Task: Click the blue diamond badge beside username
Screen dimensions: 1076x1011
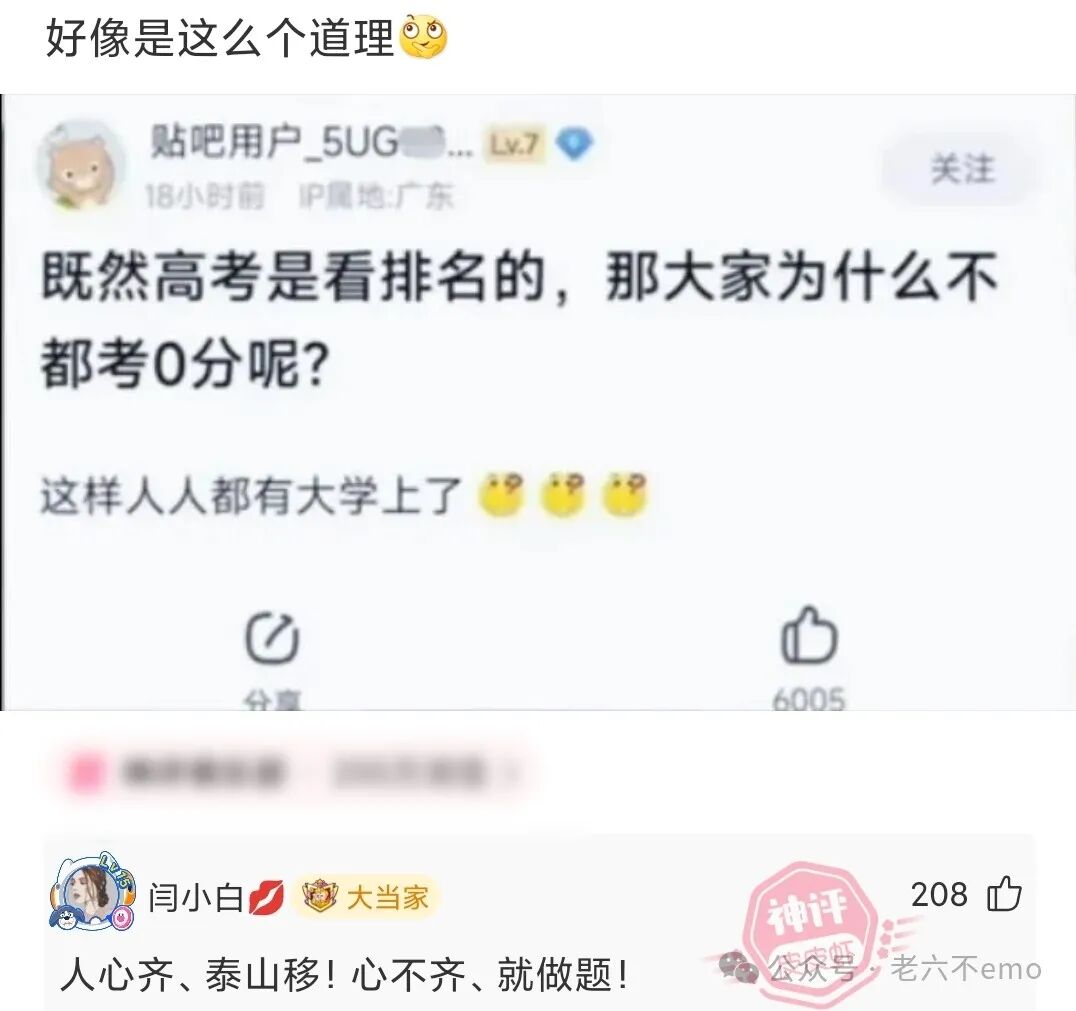Action: tap(574, 143)
